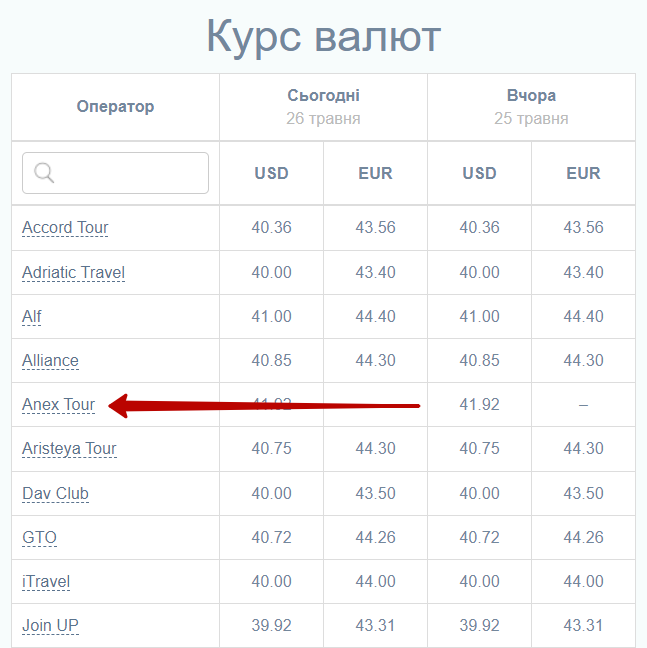Click the Курс валют page title
The image size is (647, 648).
tap(323, 37)
